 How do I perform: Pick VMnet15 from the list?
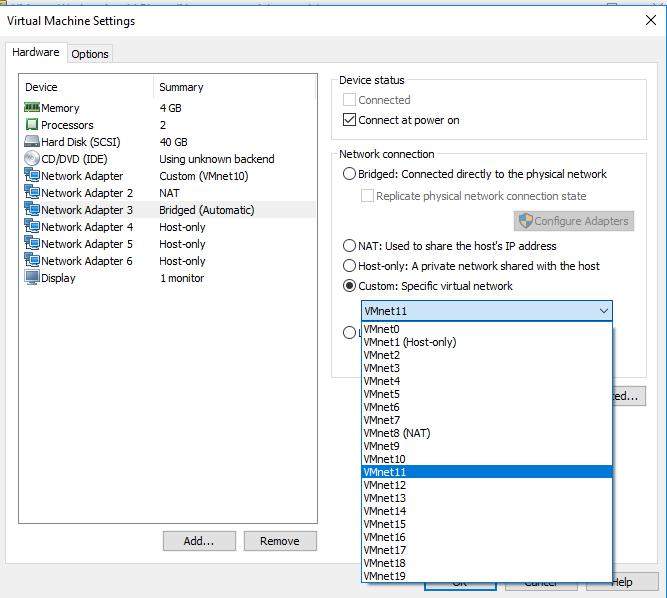pyautogui.click(x=487, y=524)
